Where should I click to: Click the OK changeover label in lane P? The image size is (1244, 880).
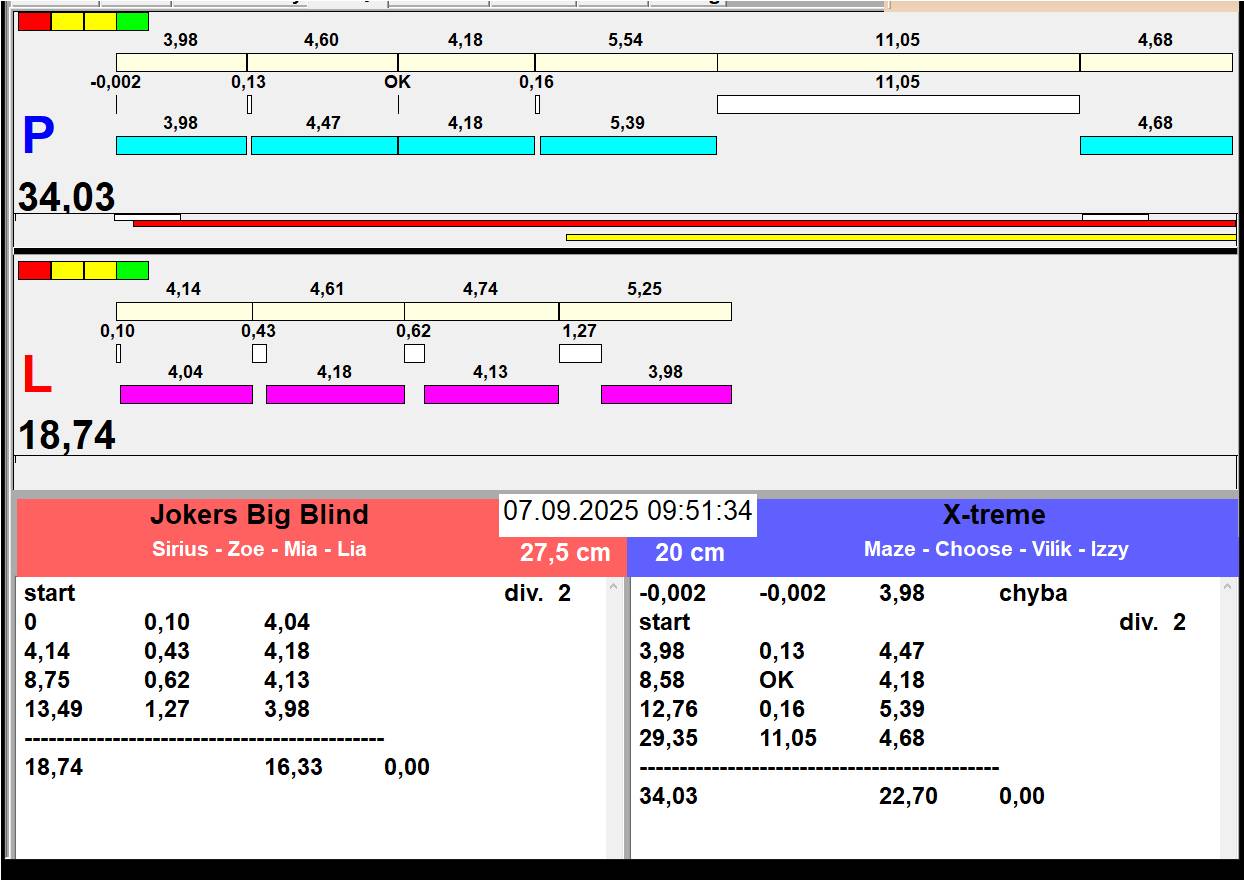tap(398, 82)
